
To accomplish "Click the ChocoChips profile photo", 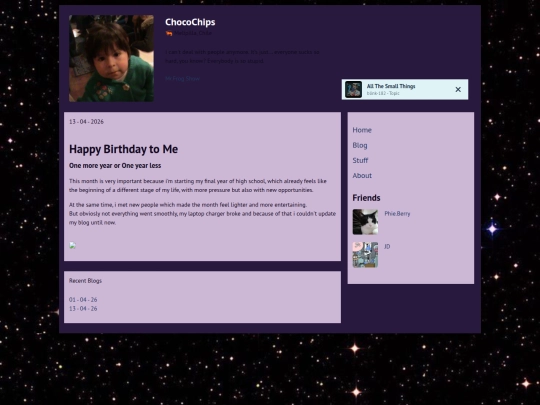I will click(111, 58).
